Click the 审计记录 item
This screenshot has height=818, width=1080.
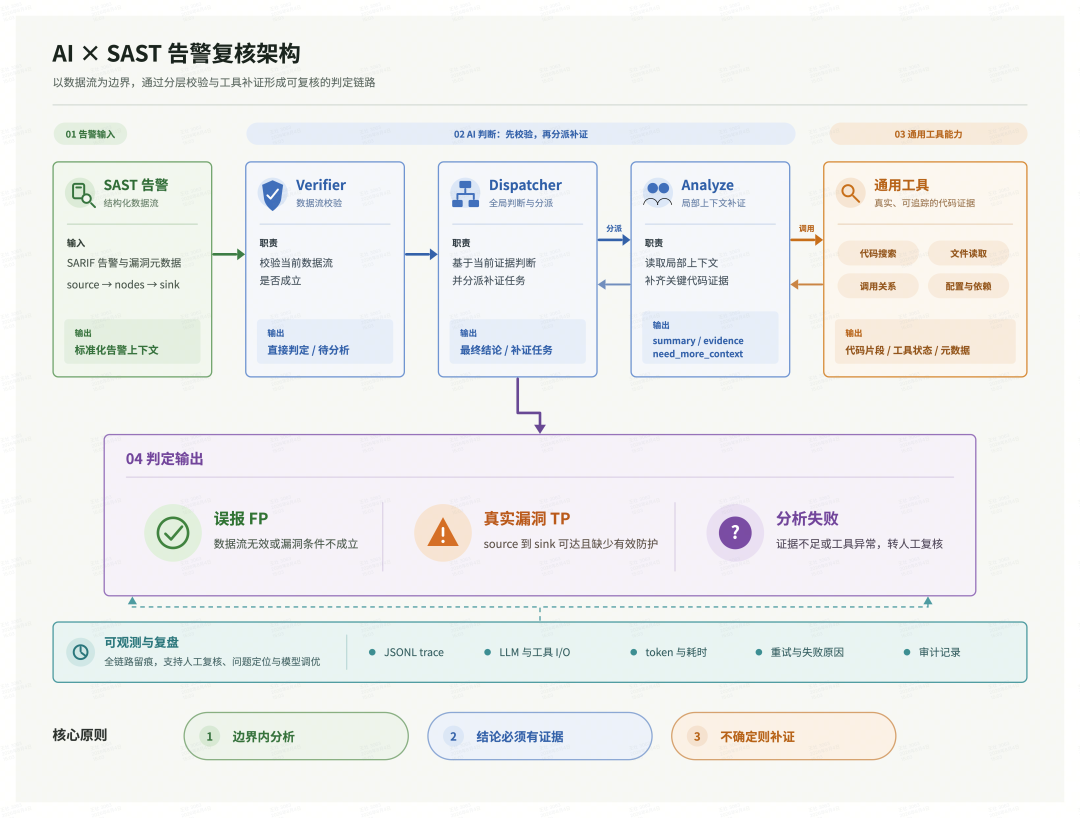939,652
